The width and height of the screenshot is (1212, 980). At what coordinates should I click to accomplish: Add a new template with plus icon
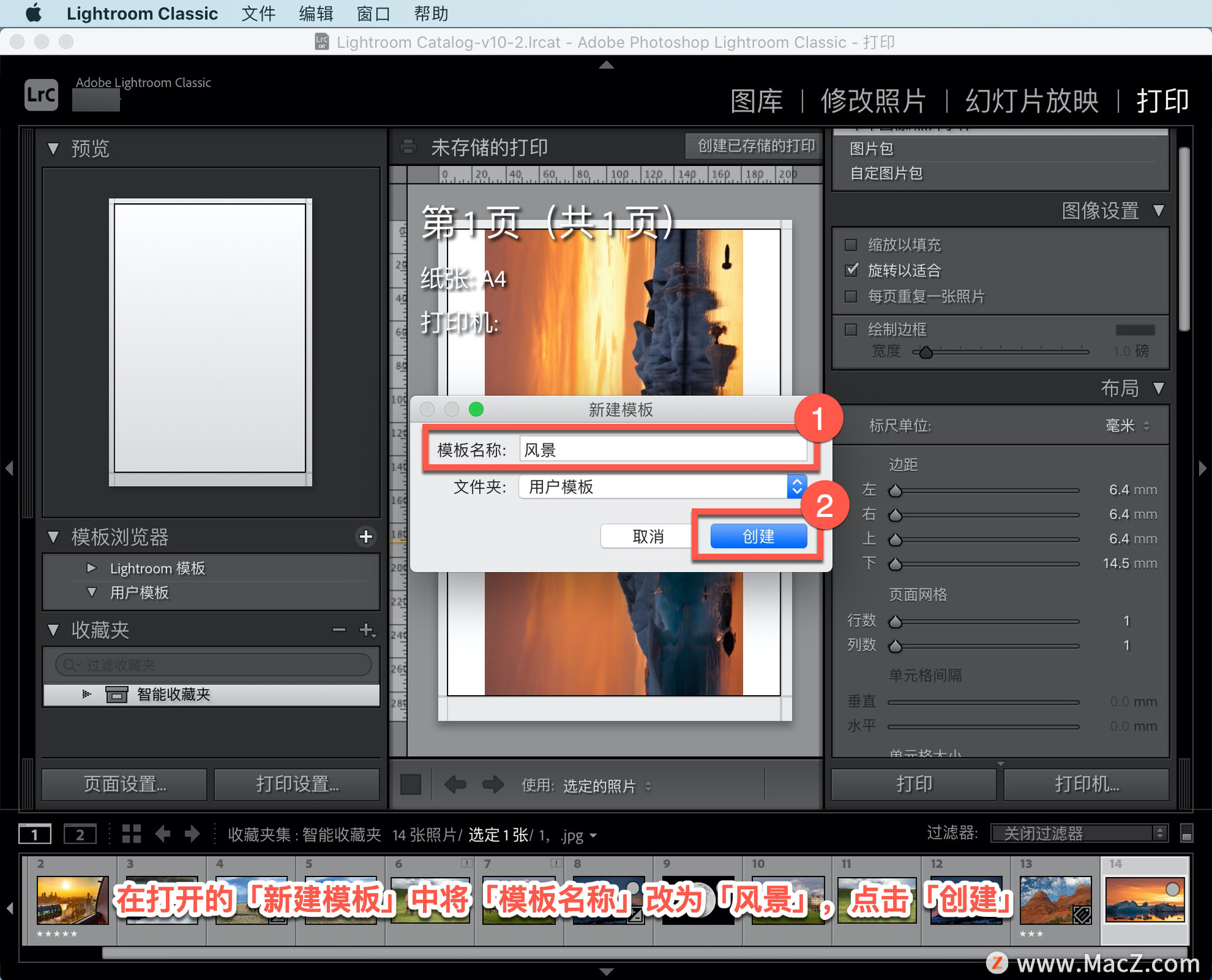pyautogui.click(x=365, y=537)
